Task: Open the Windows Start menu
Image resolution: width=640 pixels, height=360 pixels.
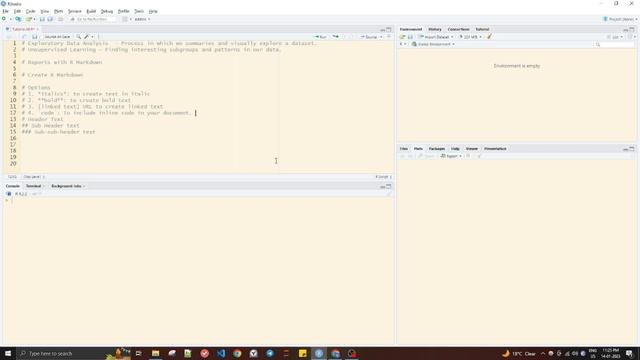Action: (8, 353)
